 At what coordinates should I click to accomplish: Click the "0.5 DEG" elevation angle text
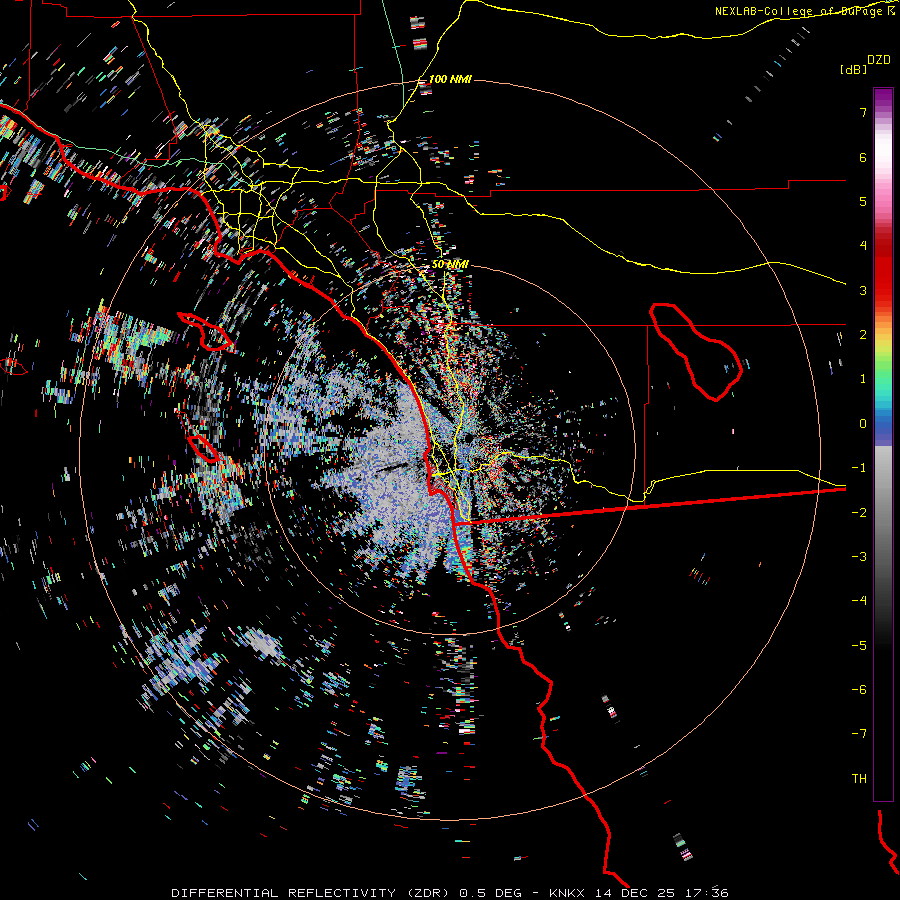click(x=490, y=893)
